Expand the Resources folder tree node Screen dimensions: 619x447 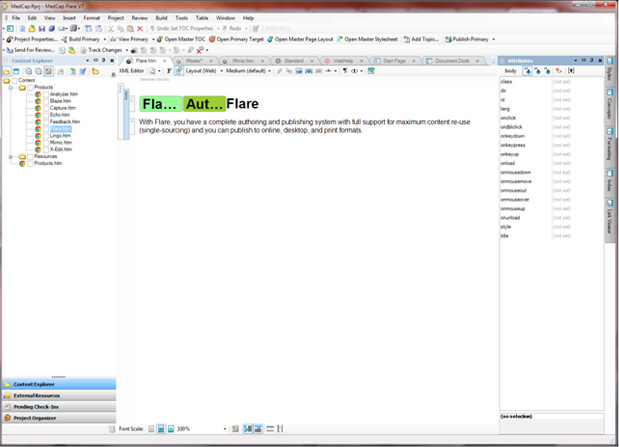[x=11, y=156]
